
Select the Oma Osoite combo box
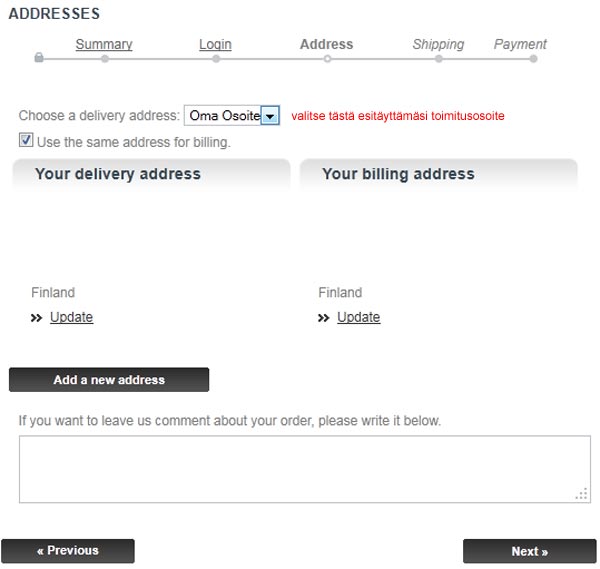coord(232,116)
